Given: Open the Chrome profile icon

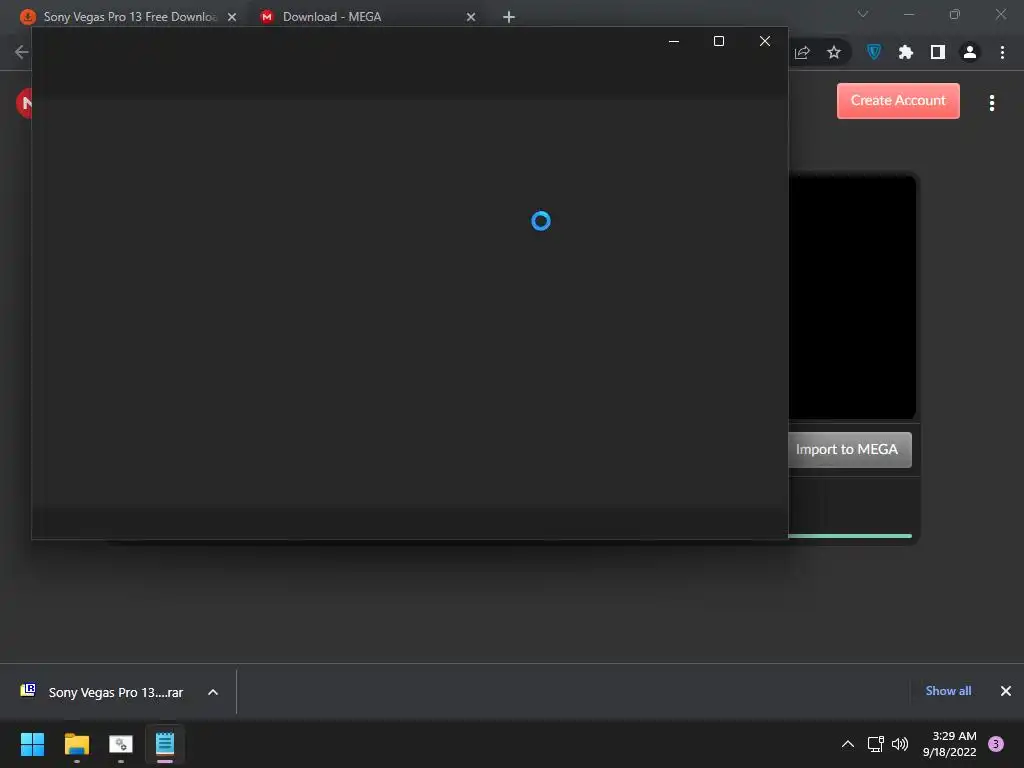Looking at the screenshot, I should tap(970, 52).
